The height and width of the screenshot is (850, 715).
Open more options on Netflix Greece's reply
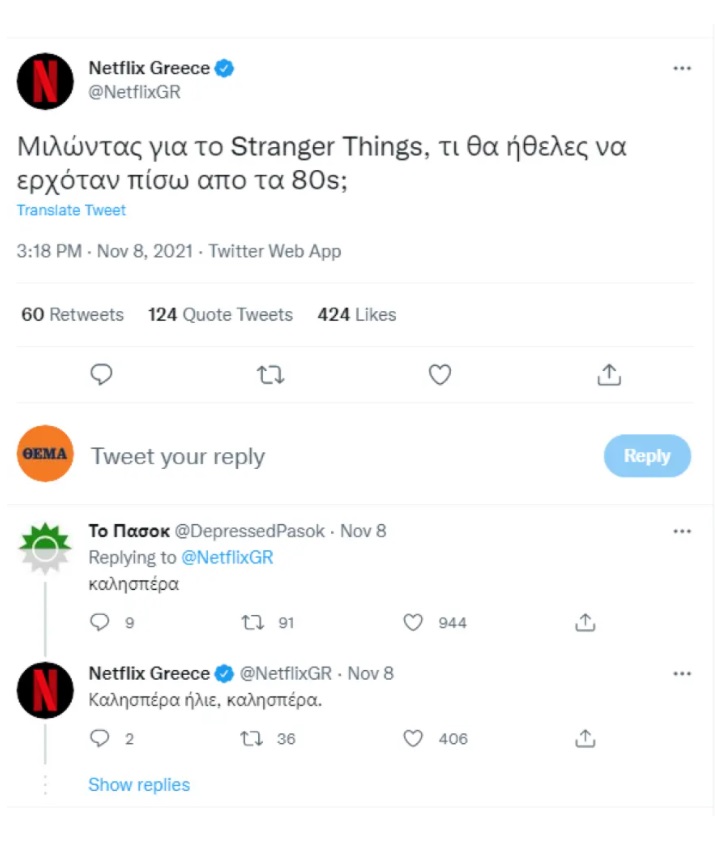(682, 673)
